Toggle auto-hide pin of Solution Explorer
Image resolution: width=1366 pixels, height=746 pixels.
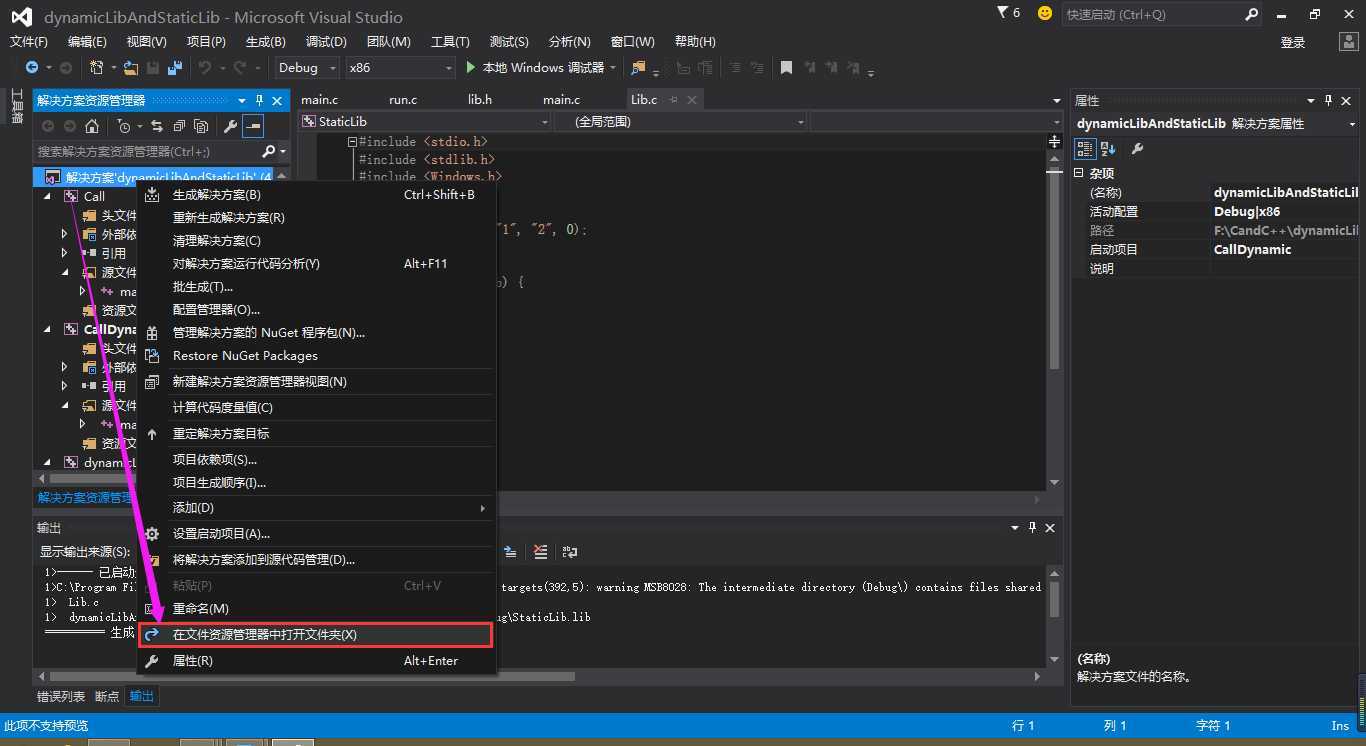click(260, 101)
